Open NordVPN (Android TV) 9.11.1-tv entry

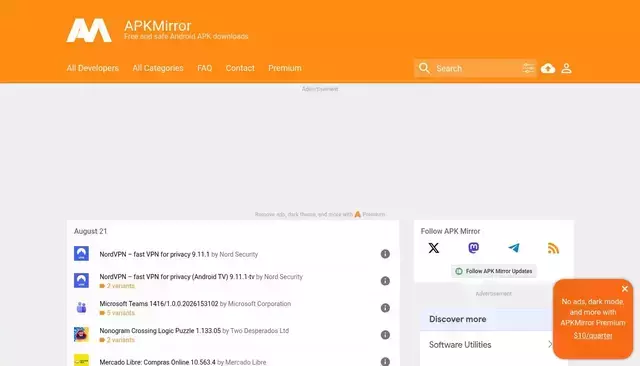pyautogui.click(x=177, y=277)
